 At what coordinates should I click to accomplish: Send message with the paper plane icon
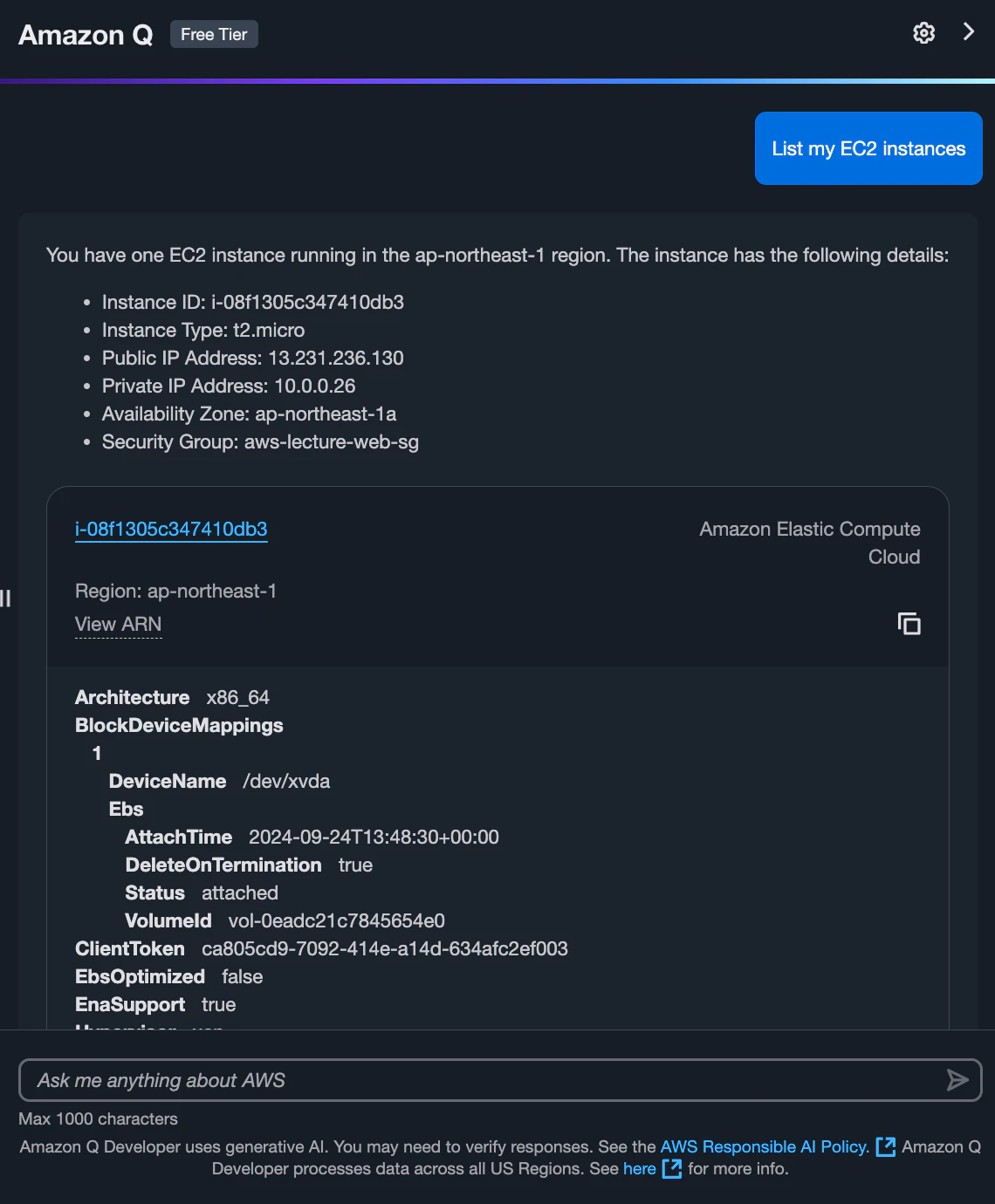click(957, 1080)
